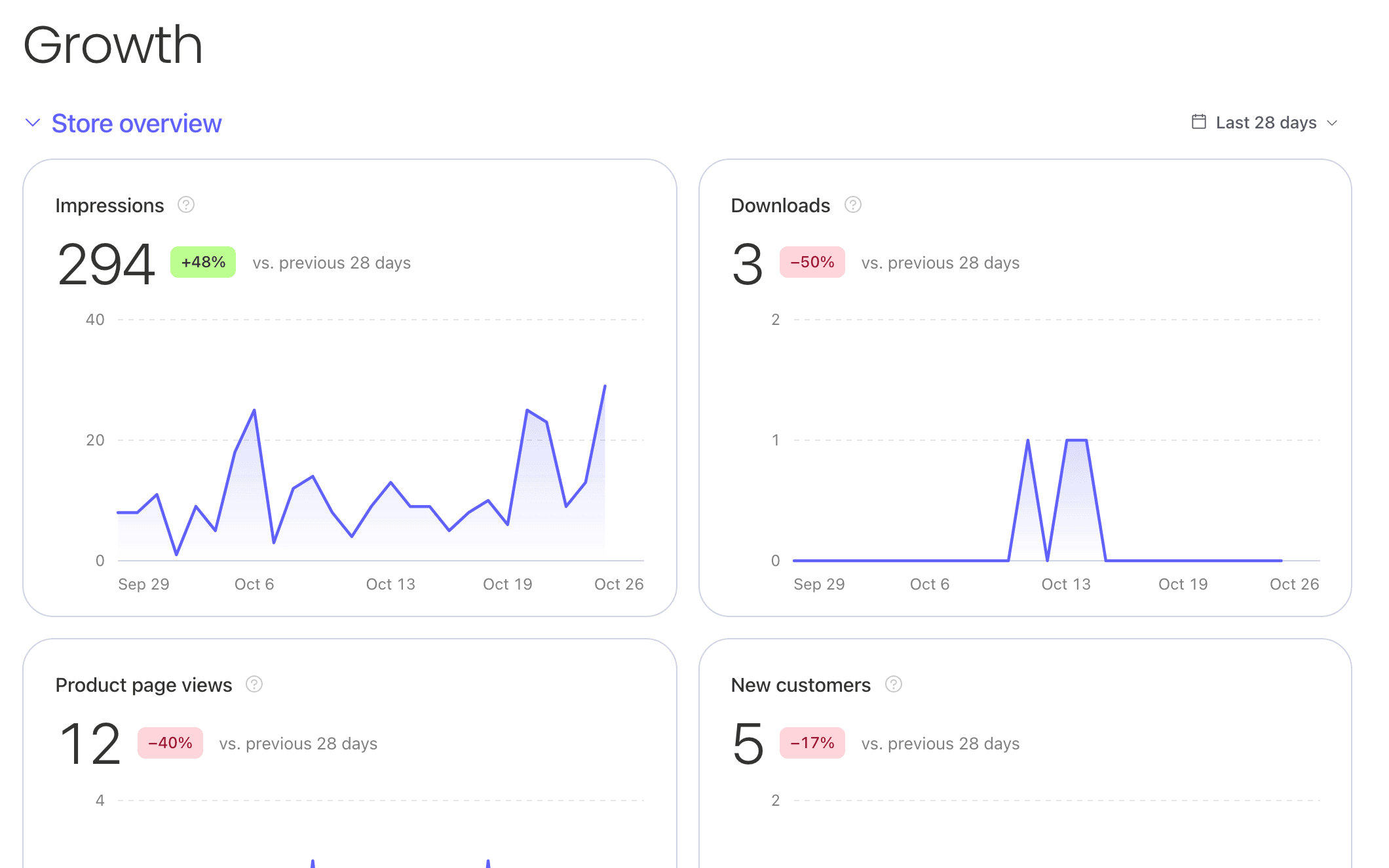This screenshot has height=868, width=1389.
Task: Click the help icon beside Product page views
Action: [254, 685]
